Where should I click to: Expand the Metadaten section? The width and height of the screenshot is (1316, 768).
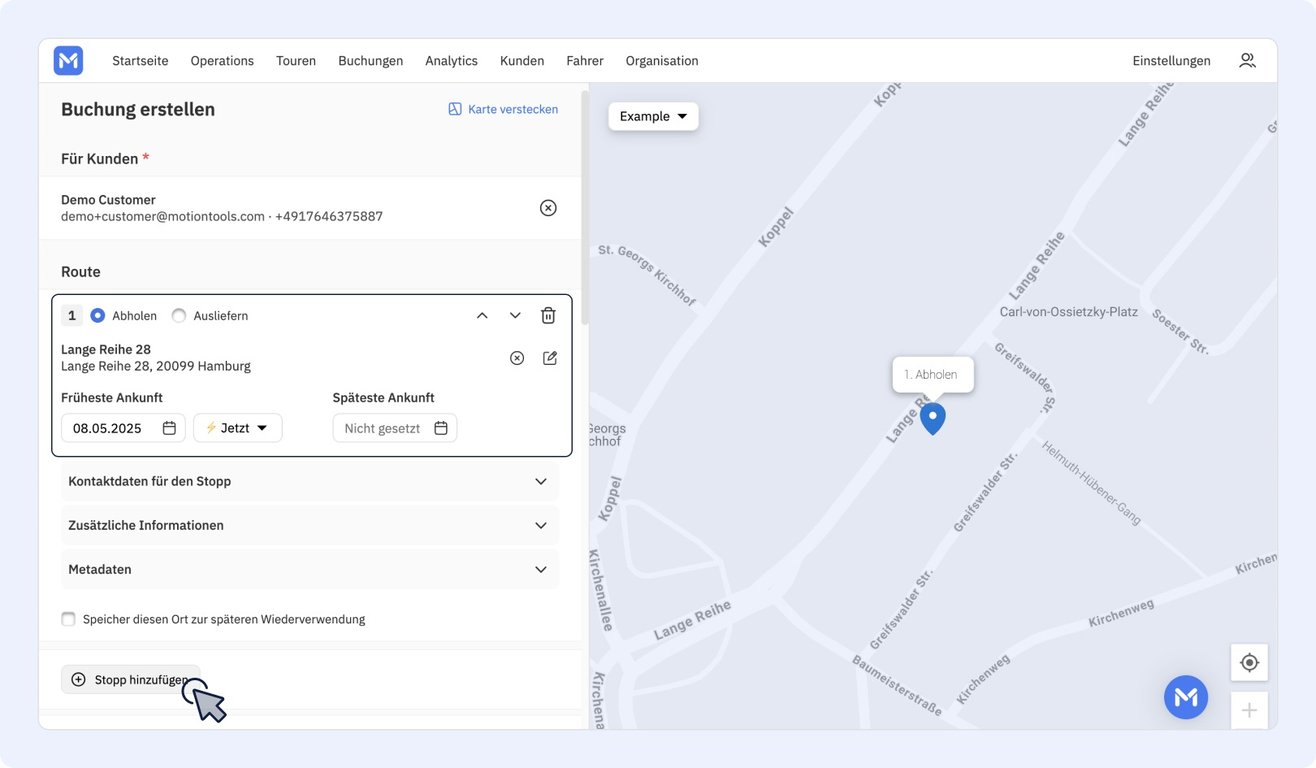[x=310, y=569]
